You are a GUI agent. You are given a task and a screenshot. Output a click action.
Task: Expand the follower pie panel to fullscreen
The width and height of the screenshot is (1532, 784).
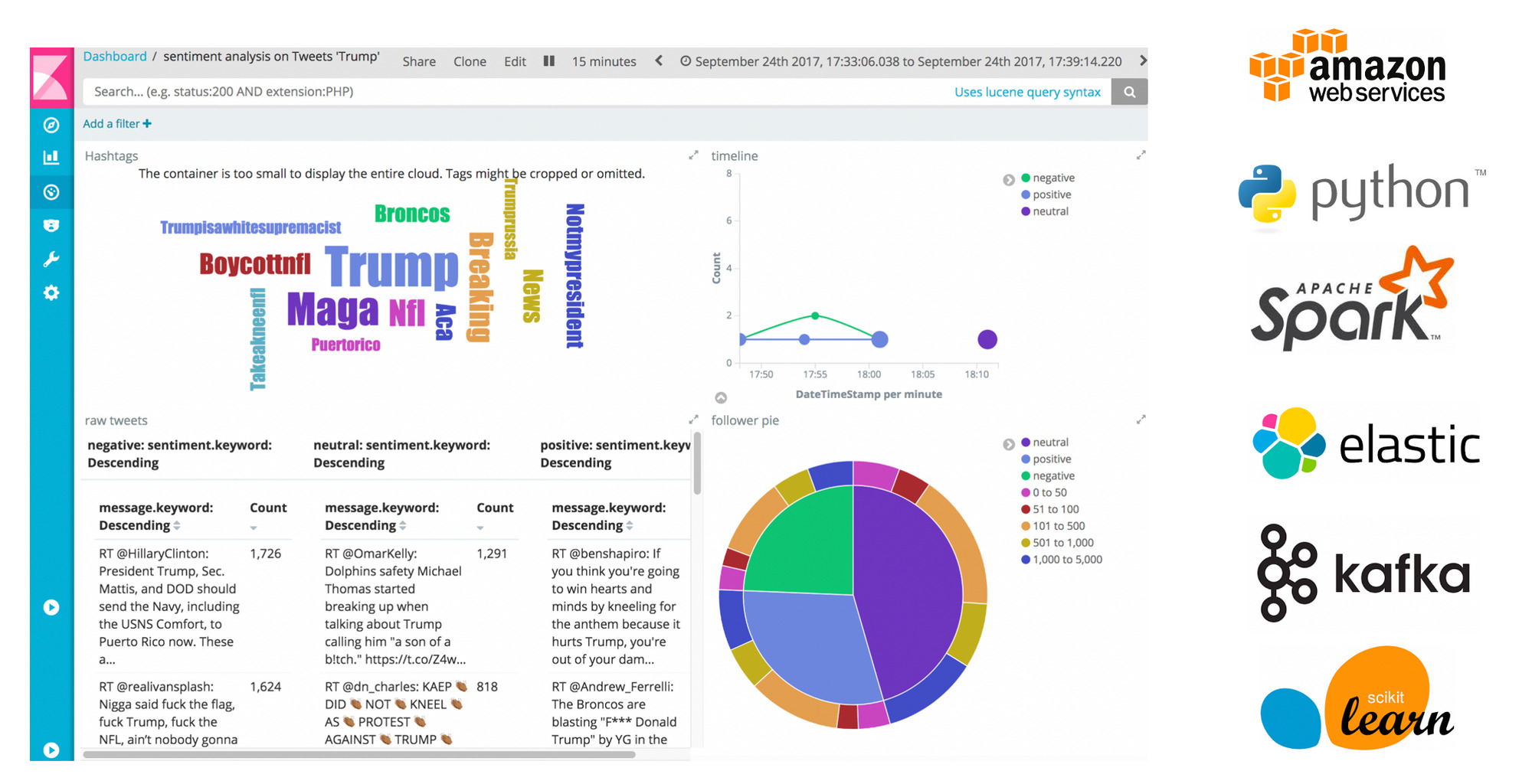(x=1141, y=420)
